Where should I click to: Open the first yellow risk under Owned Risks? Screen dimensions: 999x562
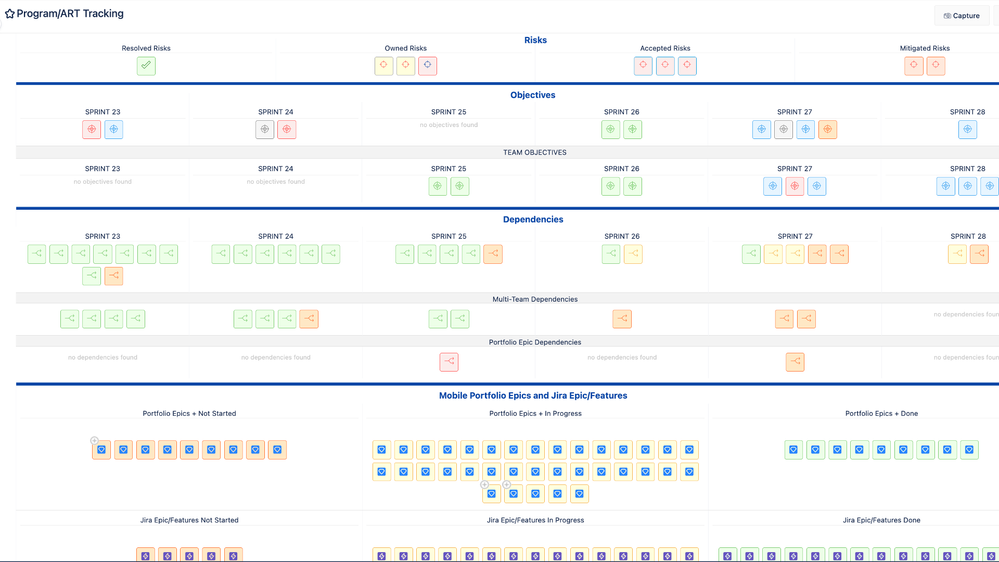384,66
